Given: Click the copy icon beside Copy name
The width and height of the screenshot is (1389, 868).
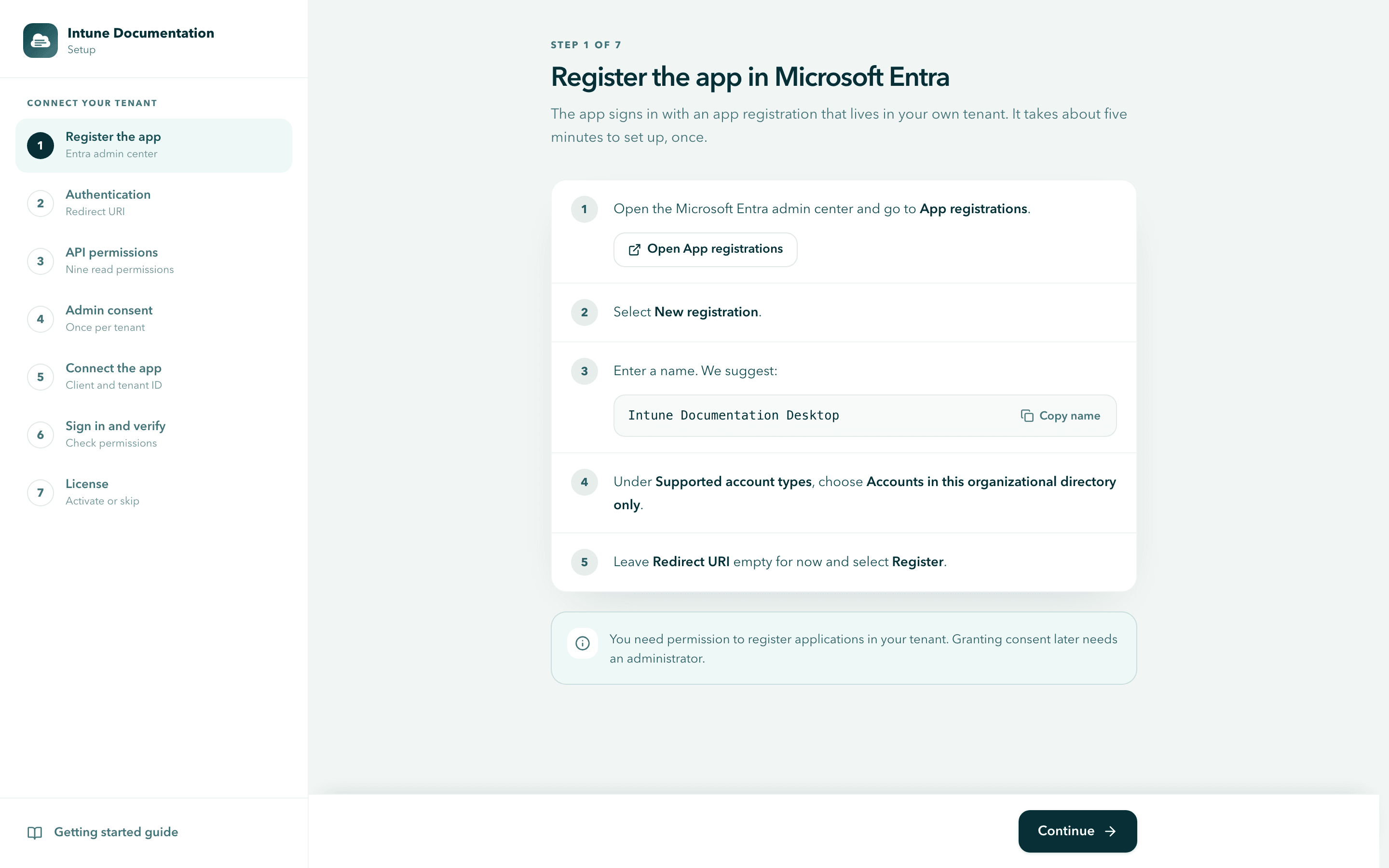Looking at the screenshot, I should tap(1027, 416).
